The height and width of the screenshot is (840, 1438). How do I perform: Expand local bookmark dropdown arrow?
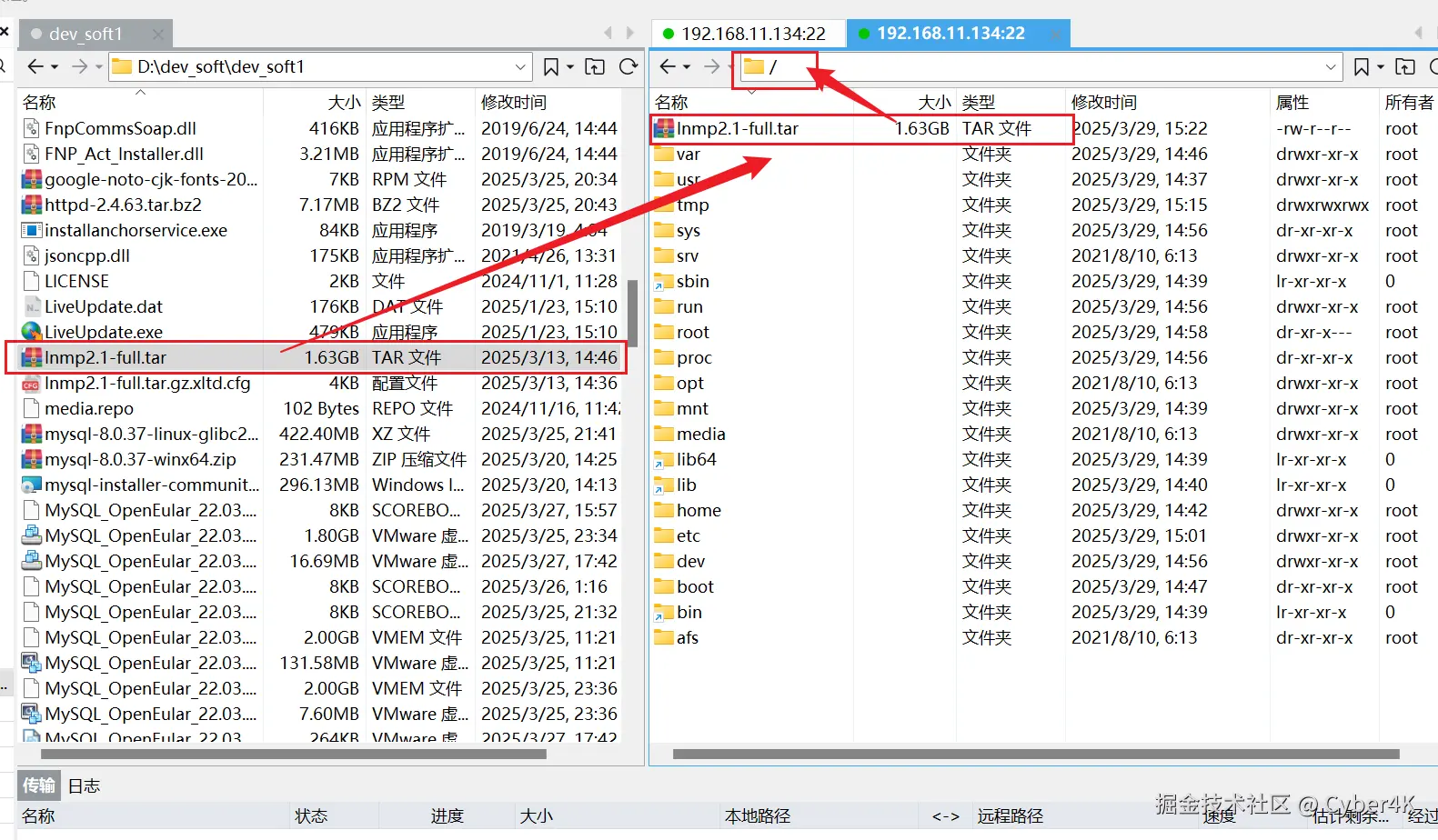tap(570, 66)
